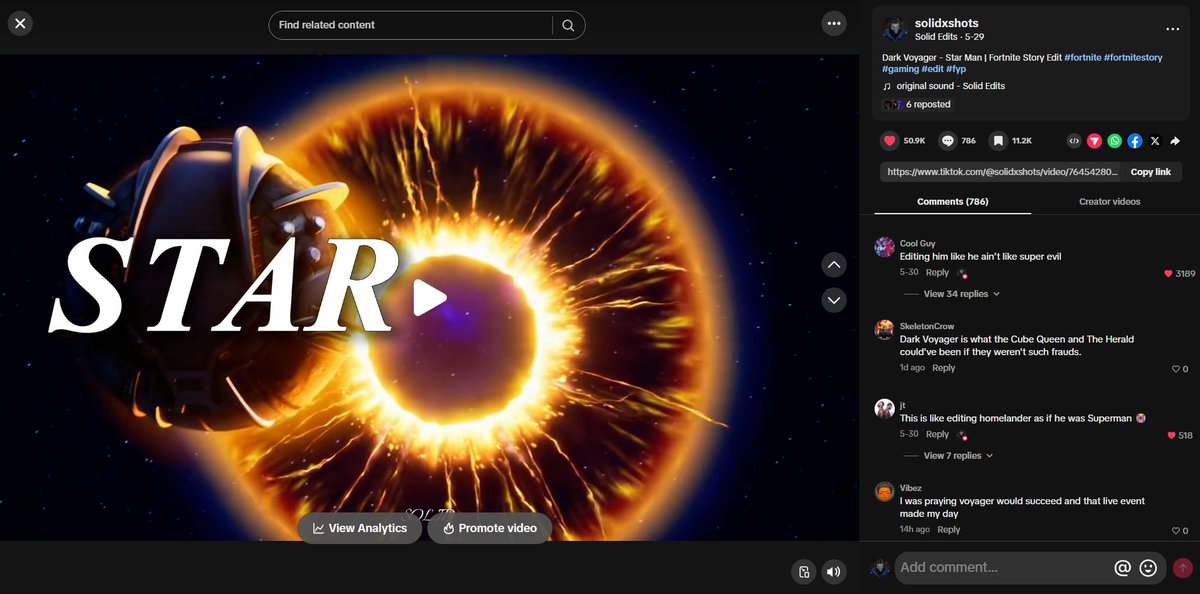The height and width of the screenshot is (594, 1200).
Task: Click solidxshots profile avatar
Action: tap(895, 29)
